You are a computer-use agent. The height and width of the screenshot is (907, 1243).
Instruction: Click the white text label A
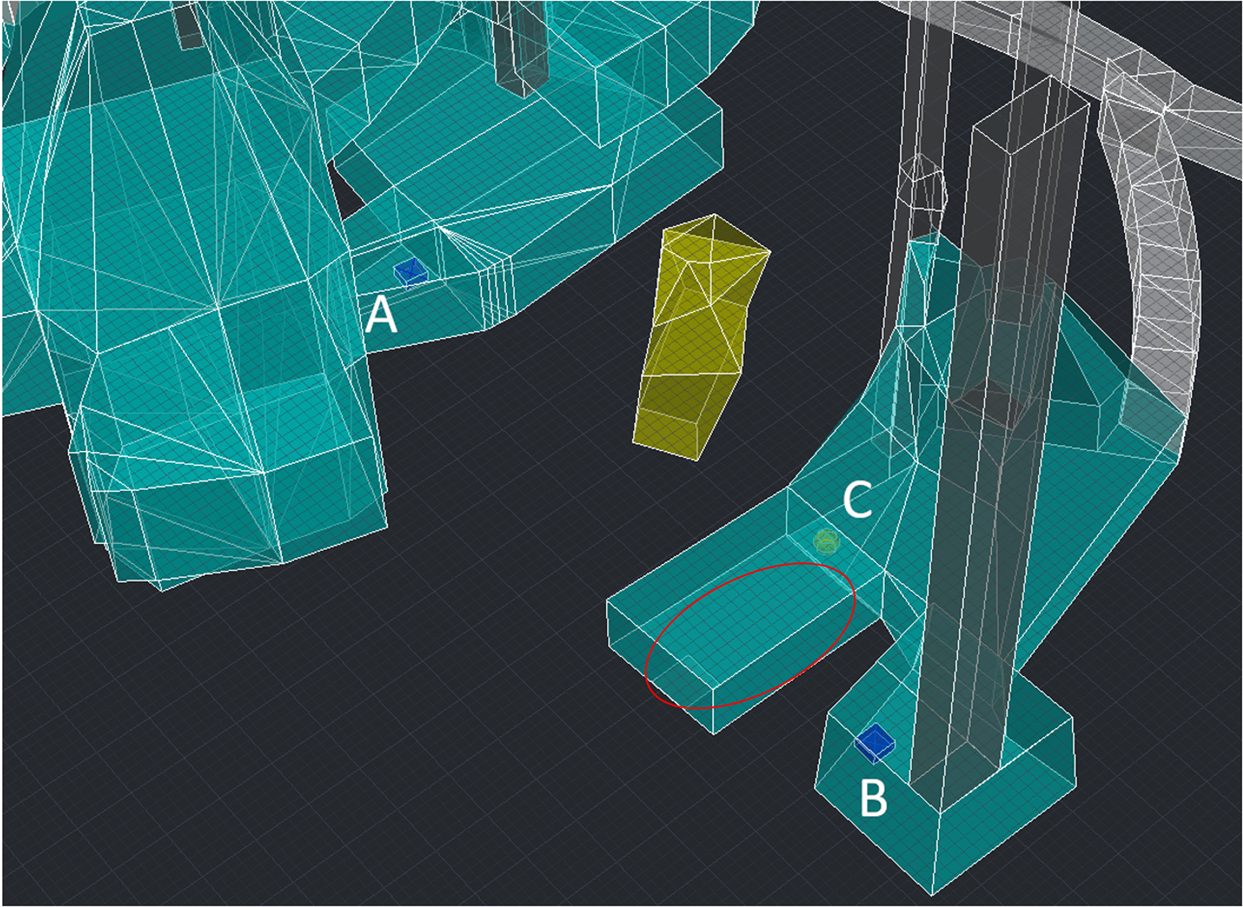[381, 317]
